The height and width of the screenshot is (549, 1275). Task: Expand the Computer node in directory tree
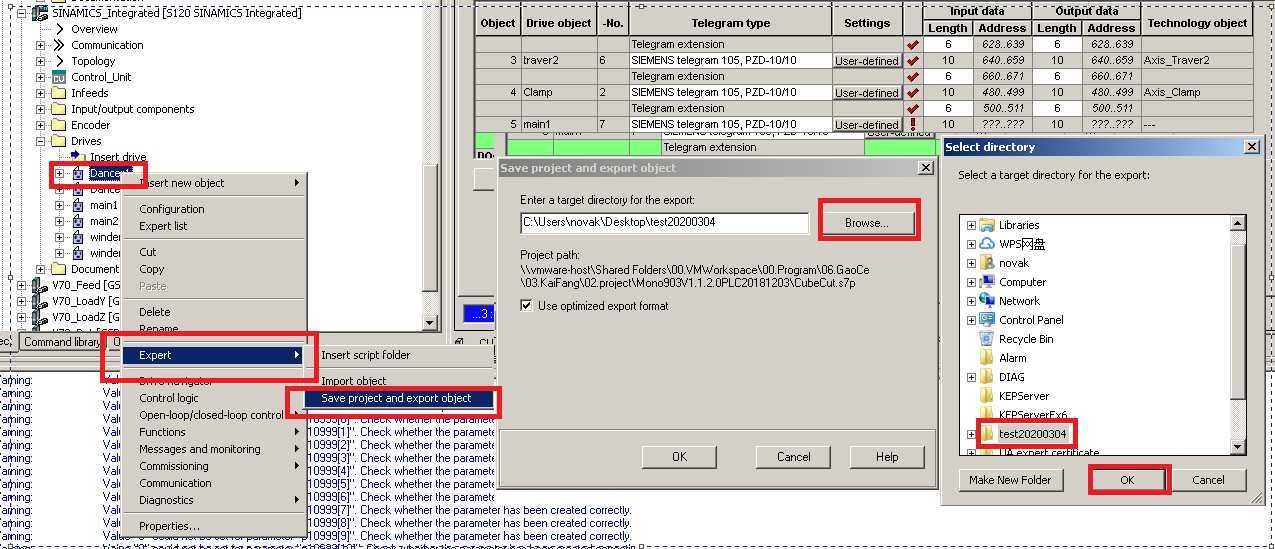pyautogui.click(x=971, y=282)
